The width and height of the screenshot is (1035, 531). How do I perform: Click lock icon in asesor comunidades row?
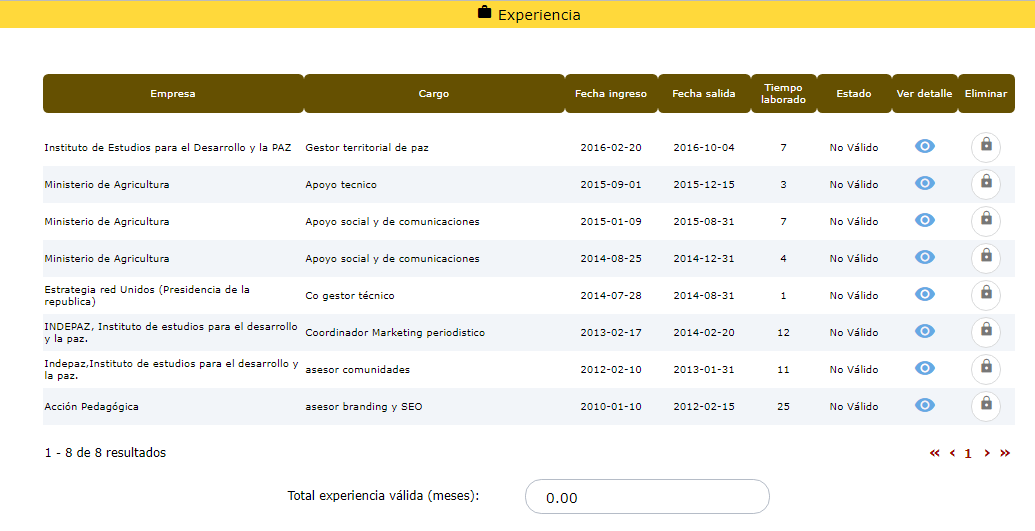986,369
